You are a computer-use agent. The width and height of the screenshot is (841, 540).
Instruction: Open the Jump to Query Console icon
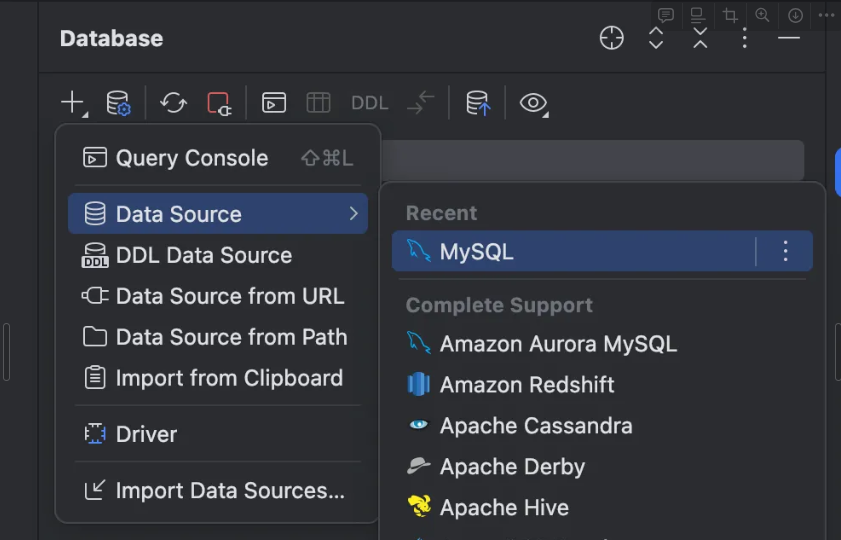274,103
